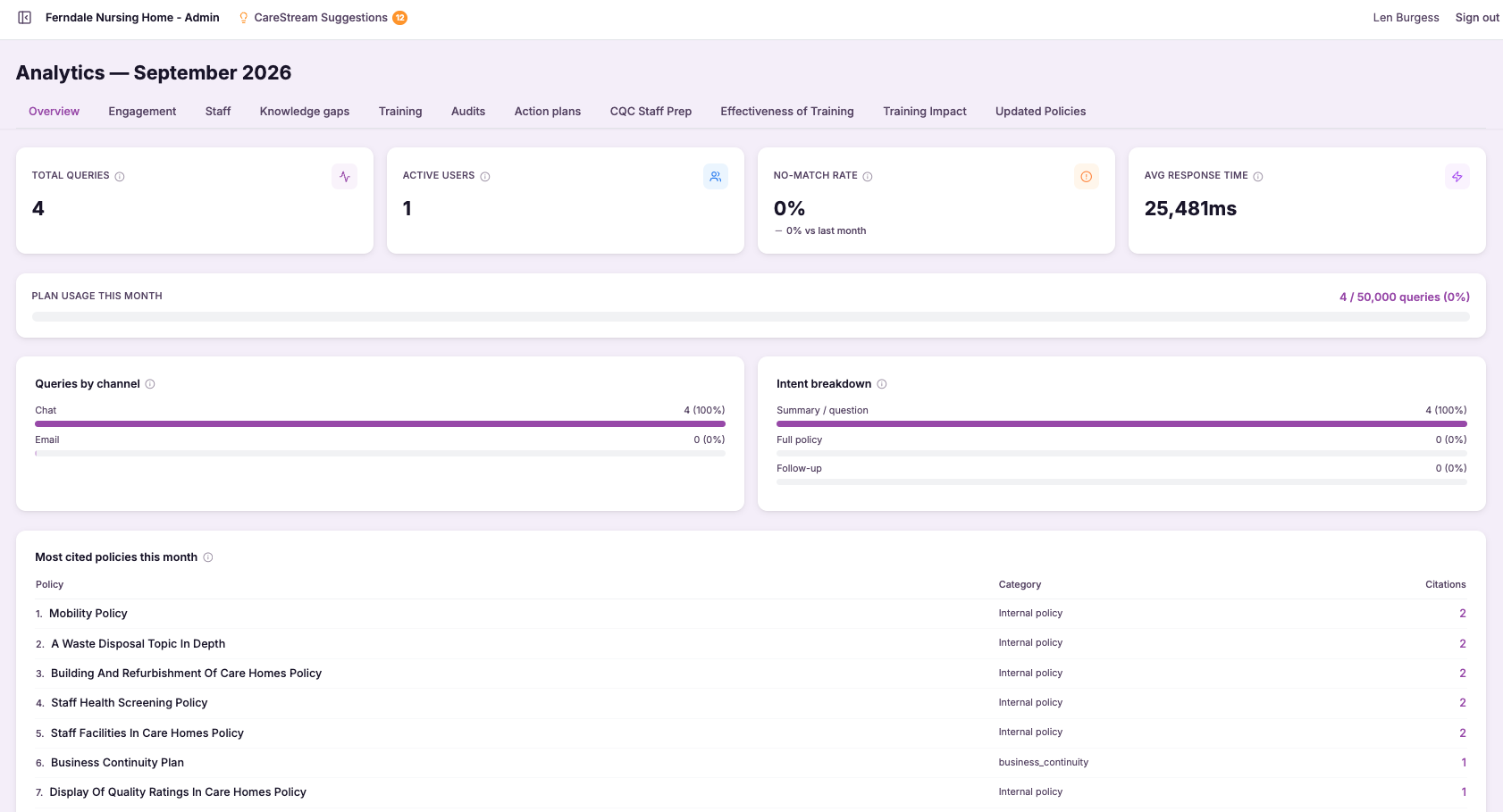
Task: Open the Action plans tab
Action: pyautogui.click(x=548, y=112)
